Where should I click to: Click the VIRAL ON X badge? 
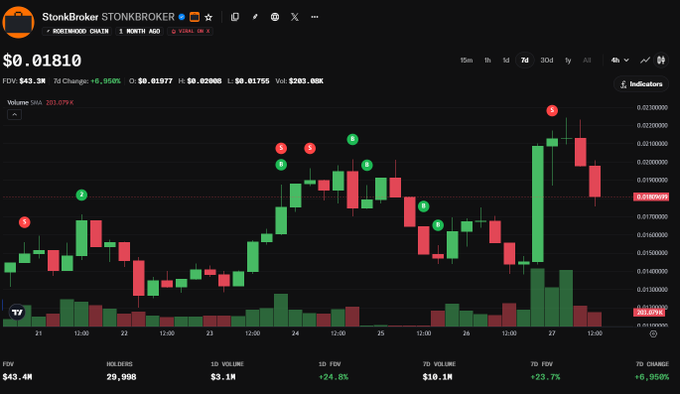190,31
